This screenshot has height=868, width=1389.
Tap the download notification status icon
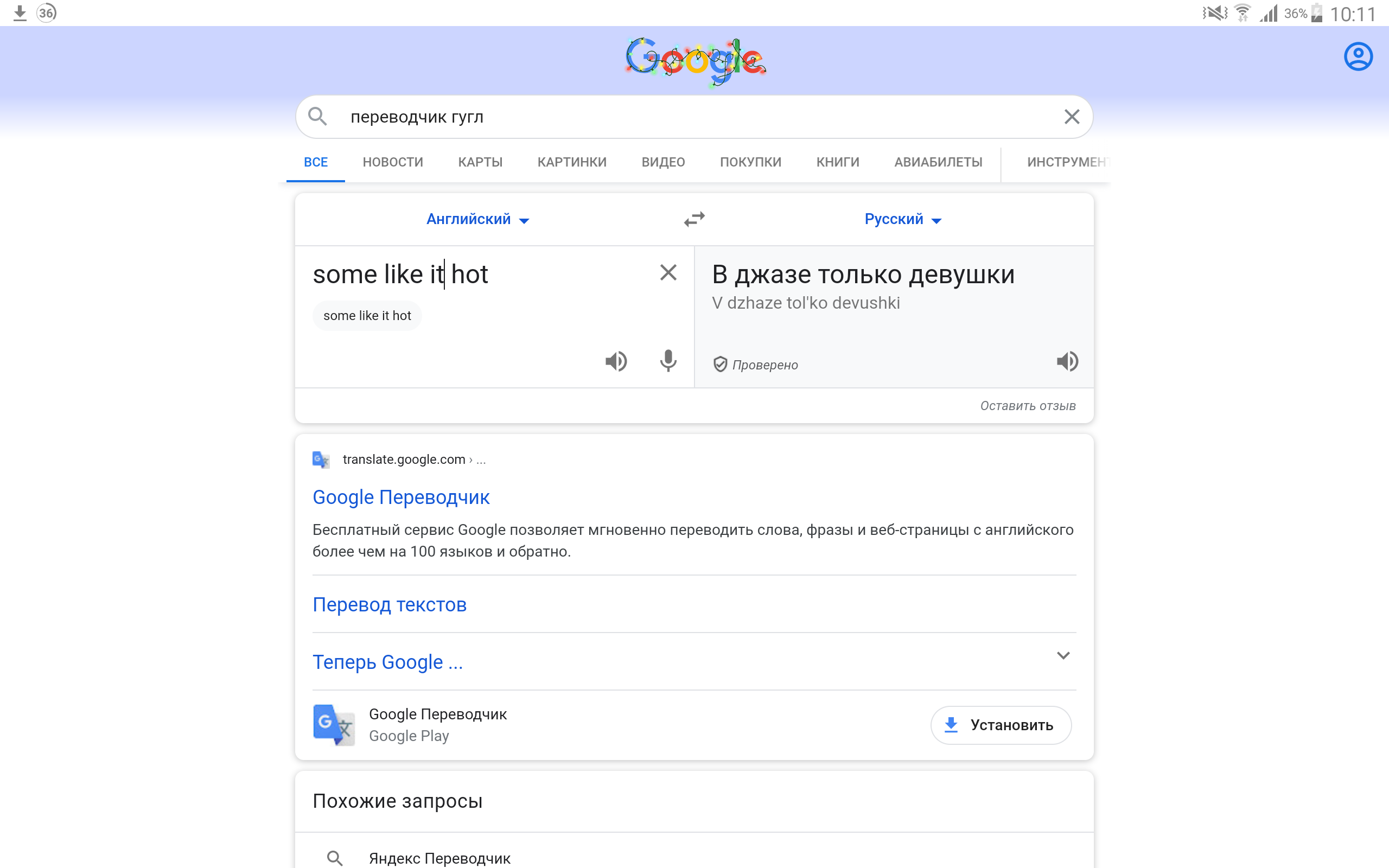tap(20, 12)
